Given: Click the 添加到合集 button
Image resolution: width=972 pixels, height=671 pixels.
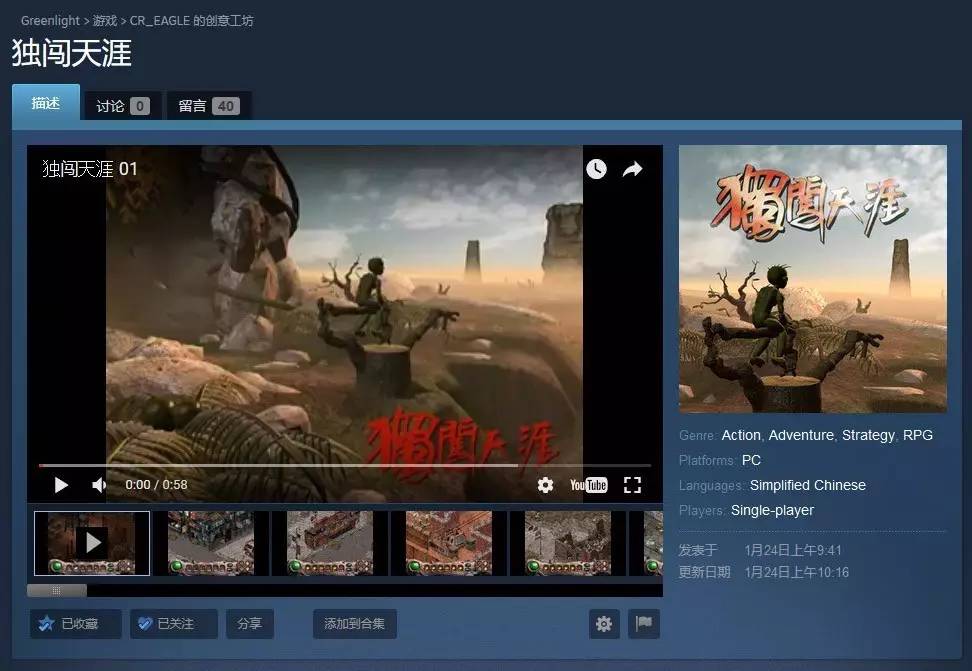Looking at the screenshot, I should 355,624.
